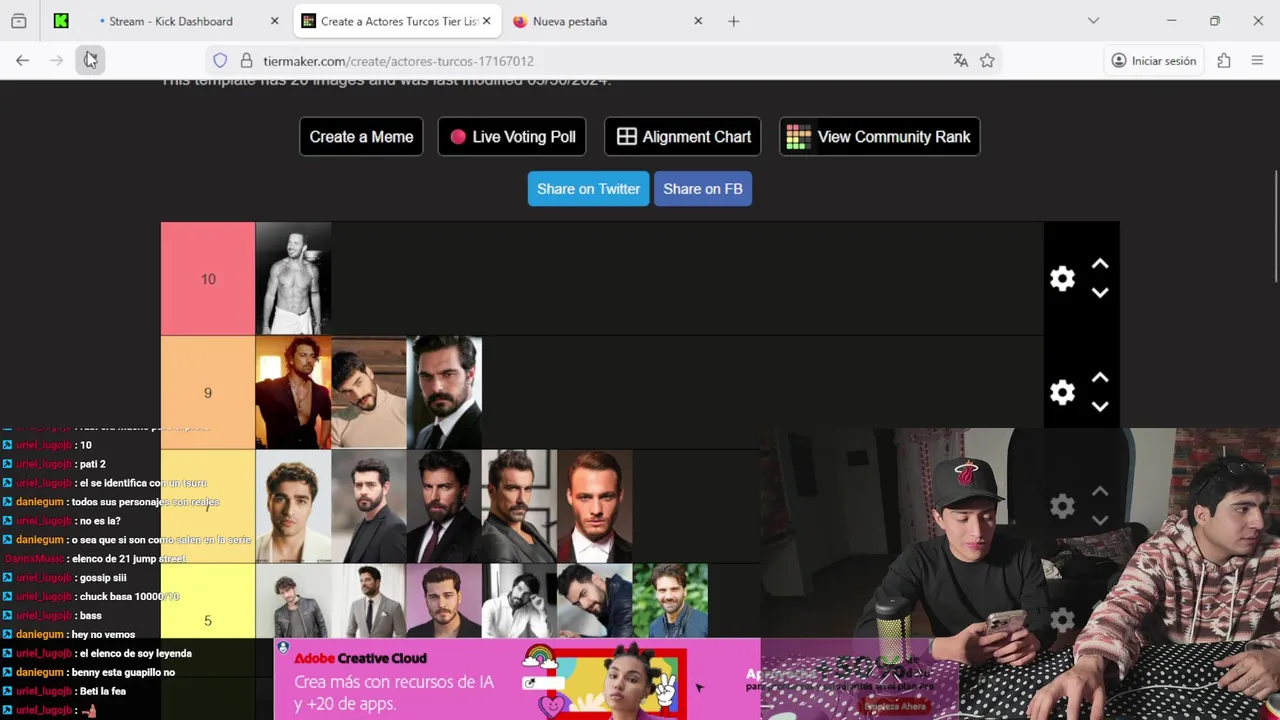Reload the page with refresh button
This screenshot has height=720, width=1280.
pos(90,61)
